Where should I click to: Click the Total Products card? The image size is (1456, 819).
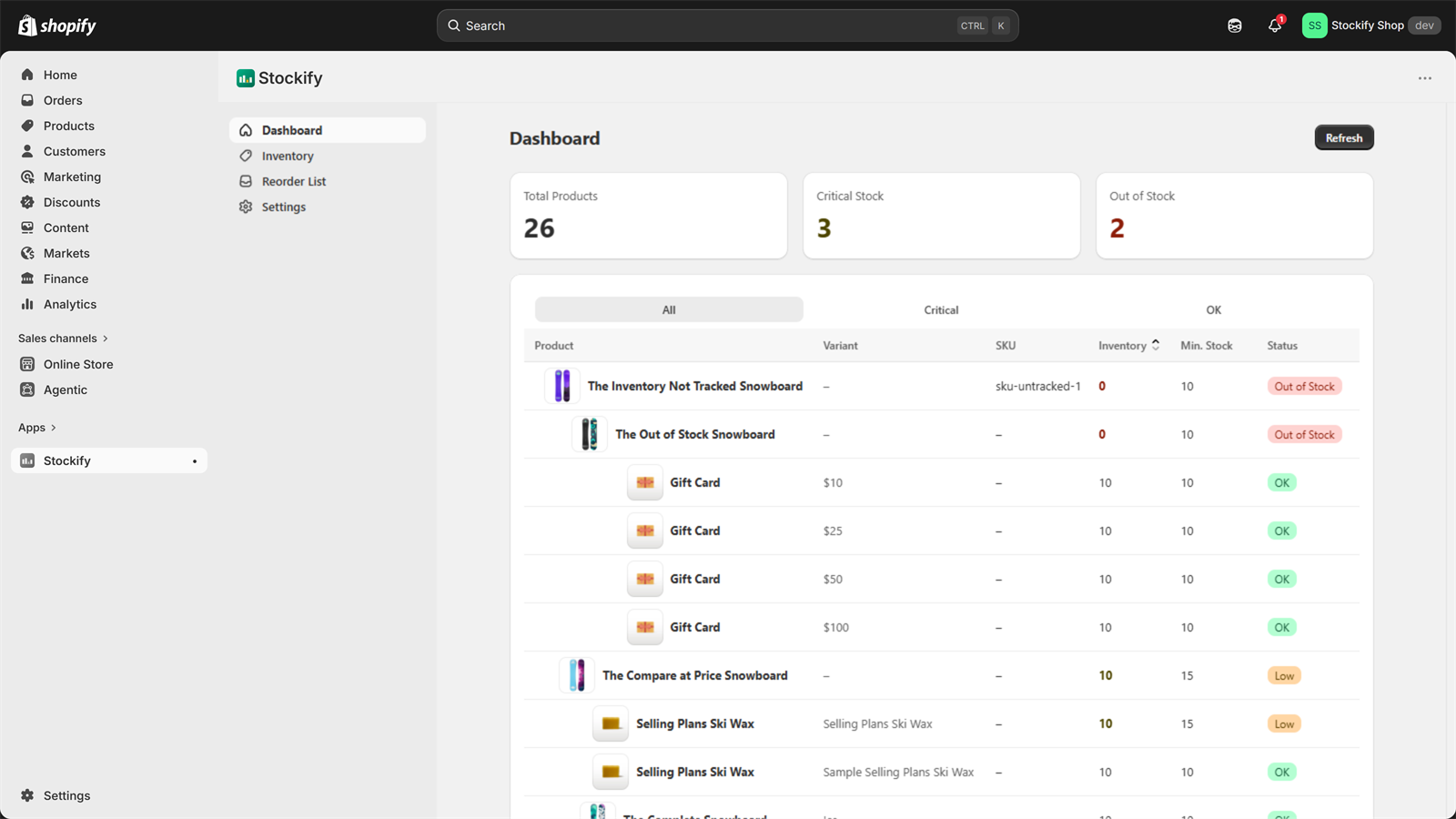tap(649, 216)
